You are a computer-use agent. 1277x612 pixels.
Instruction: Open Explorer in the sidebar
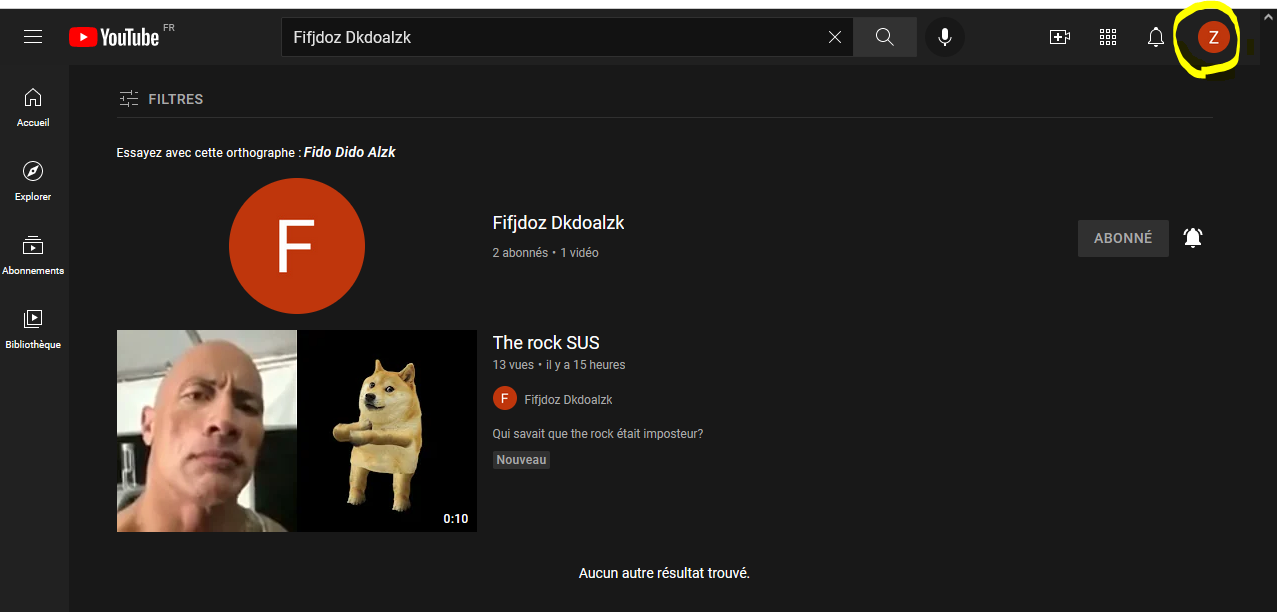[x=33, y=181]
